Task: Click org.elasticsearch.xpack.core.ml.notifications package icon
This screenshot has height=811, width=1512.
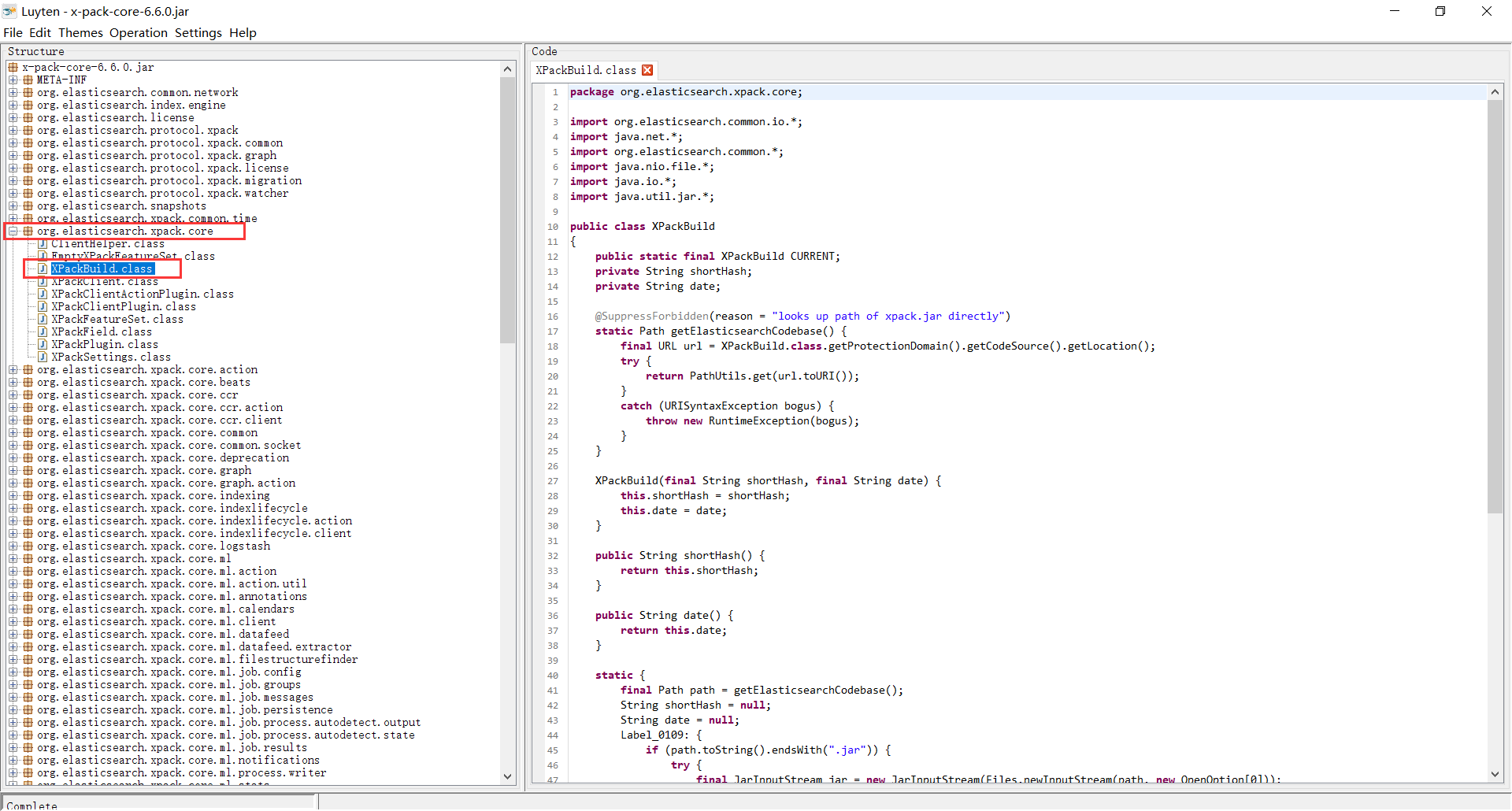Action: tap(28, 760)
